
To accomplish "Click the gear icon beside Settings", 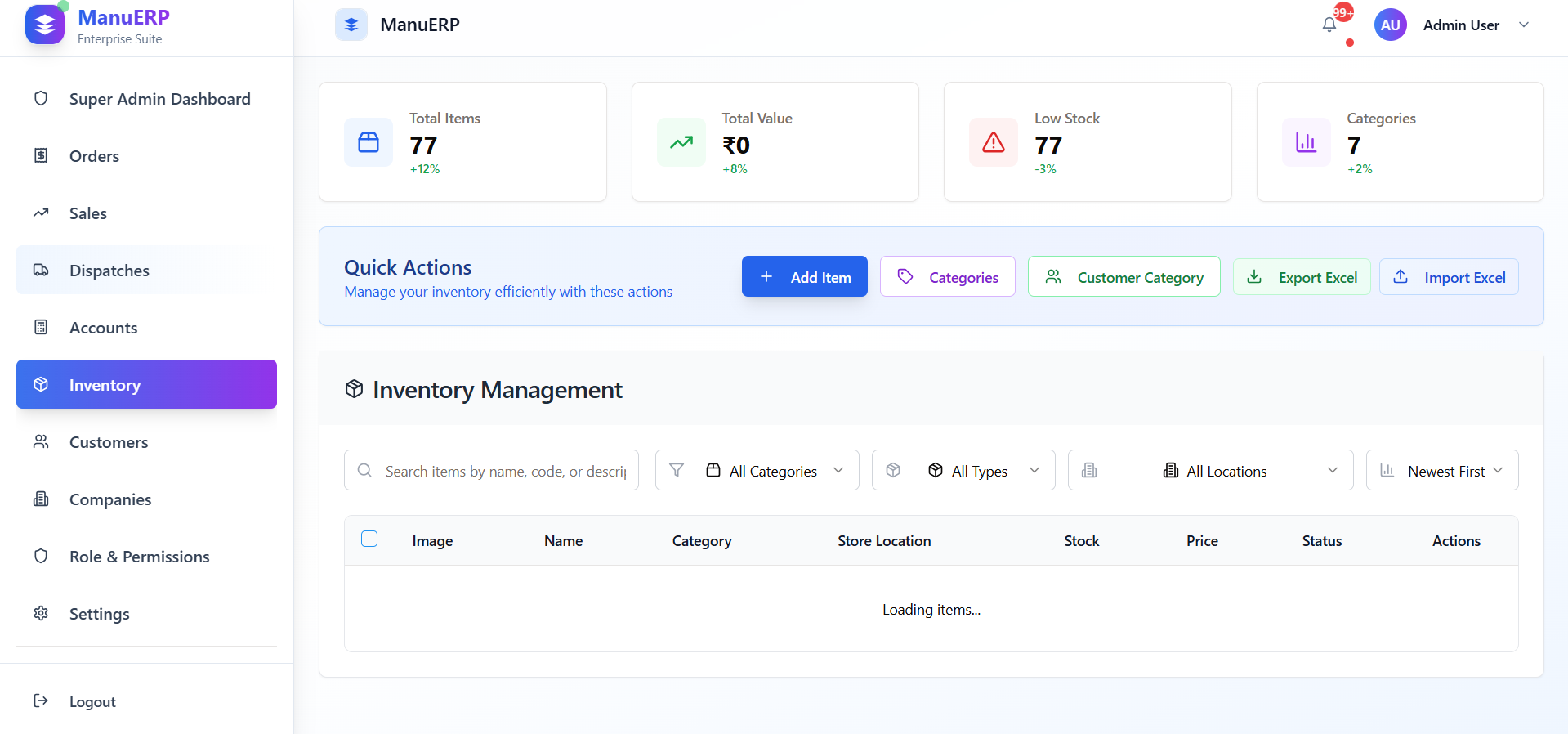I will (x=41, y=613).
